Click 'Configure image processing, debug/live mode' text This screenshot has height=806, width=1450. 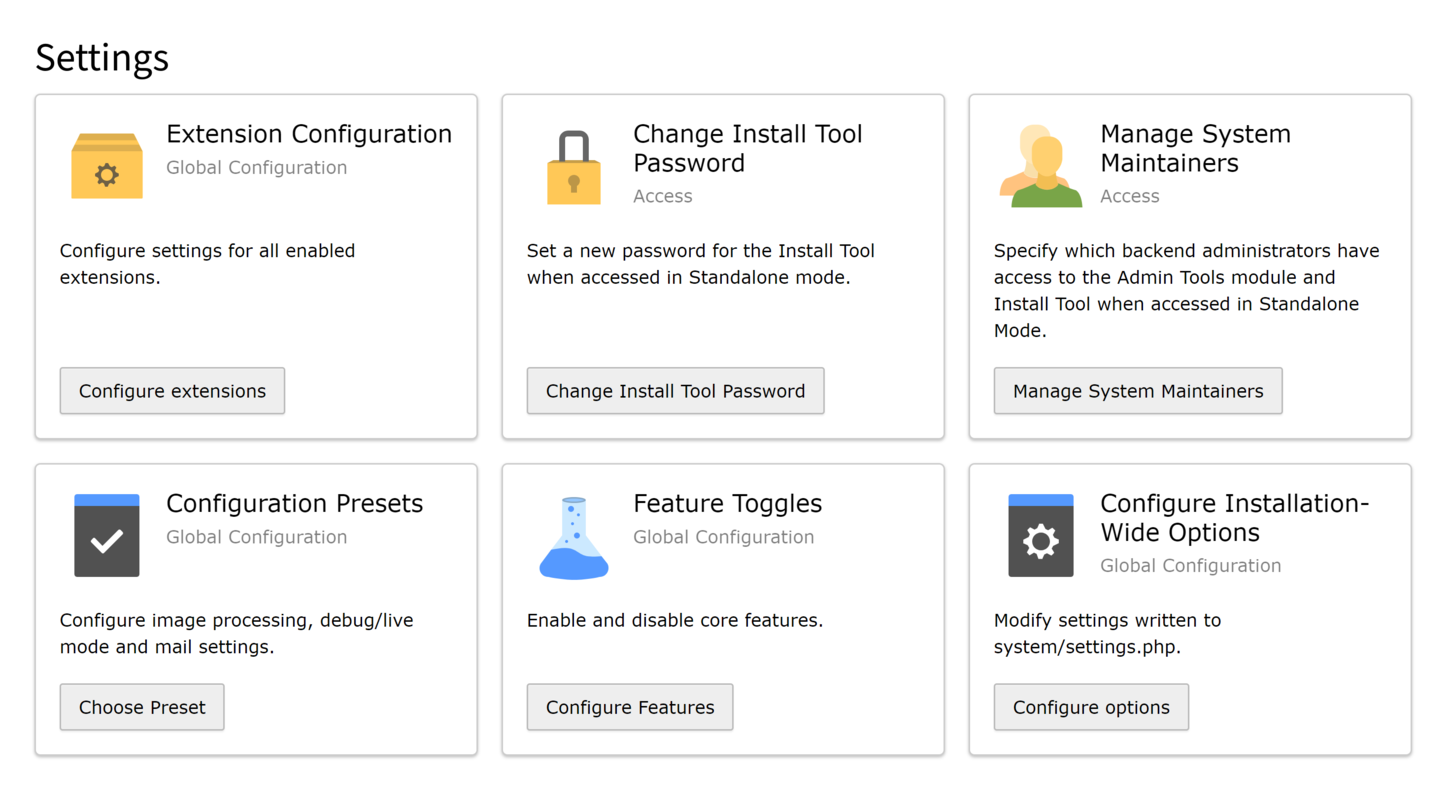[x=237, y=633]
